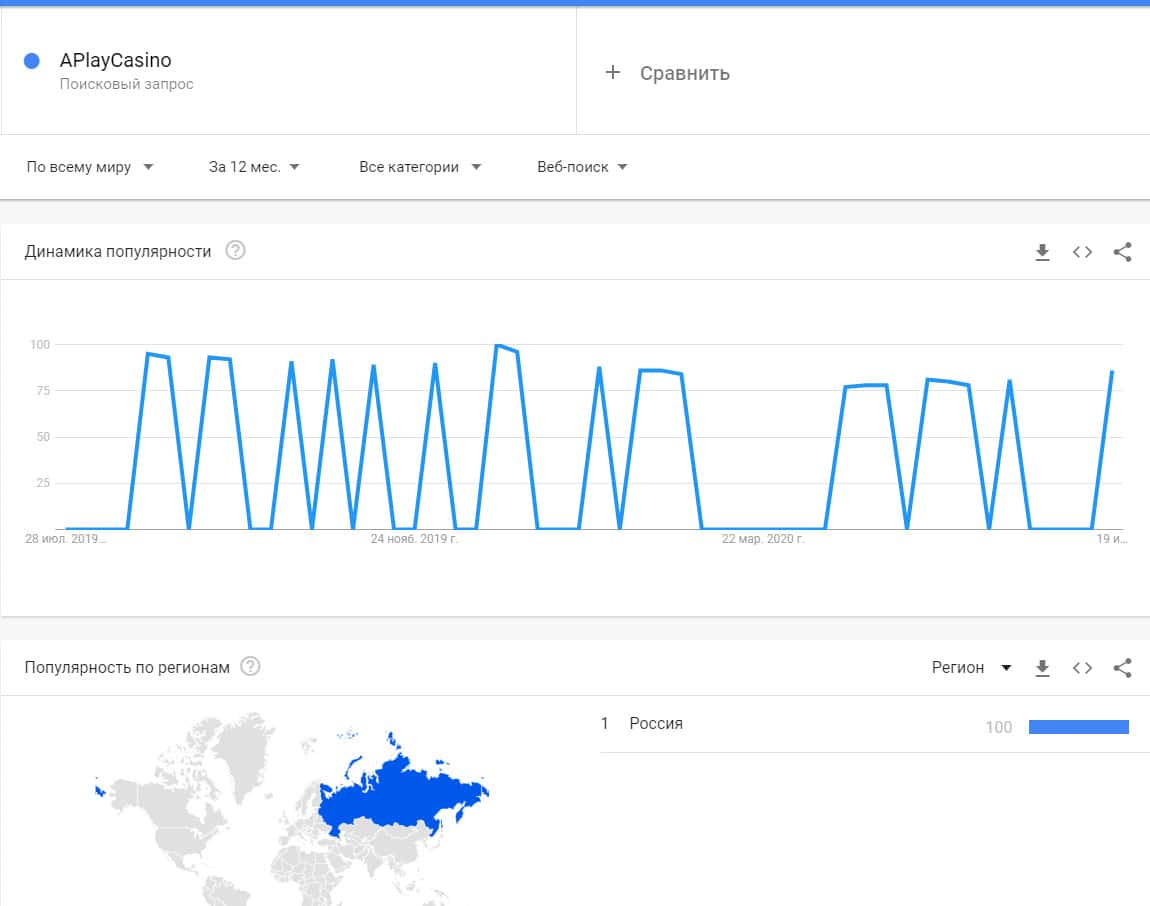Download the popularity dynamics chart data
The image size is (1150, 906).
pos(1042,252)
